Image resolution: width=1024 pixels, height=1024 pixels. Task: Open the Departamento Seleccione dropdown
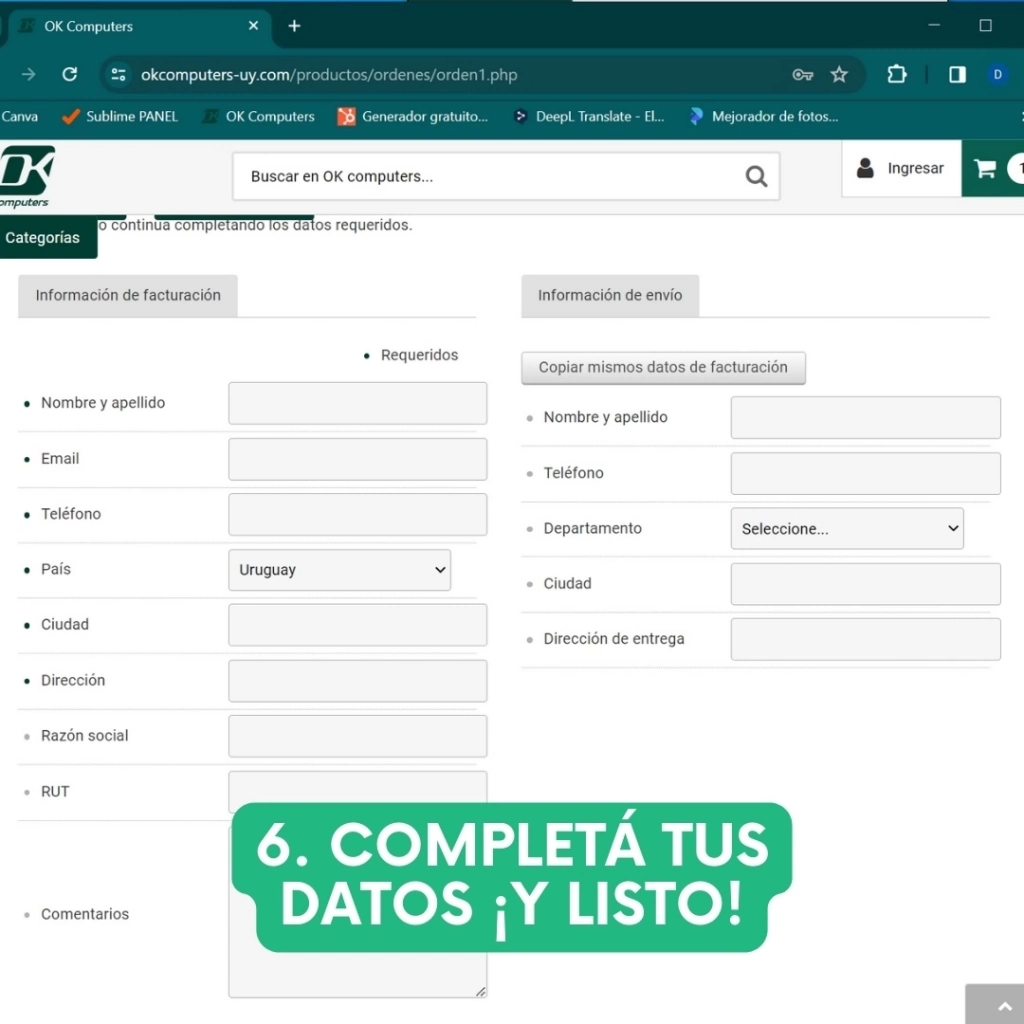[x=847, y=529]
